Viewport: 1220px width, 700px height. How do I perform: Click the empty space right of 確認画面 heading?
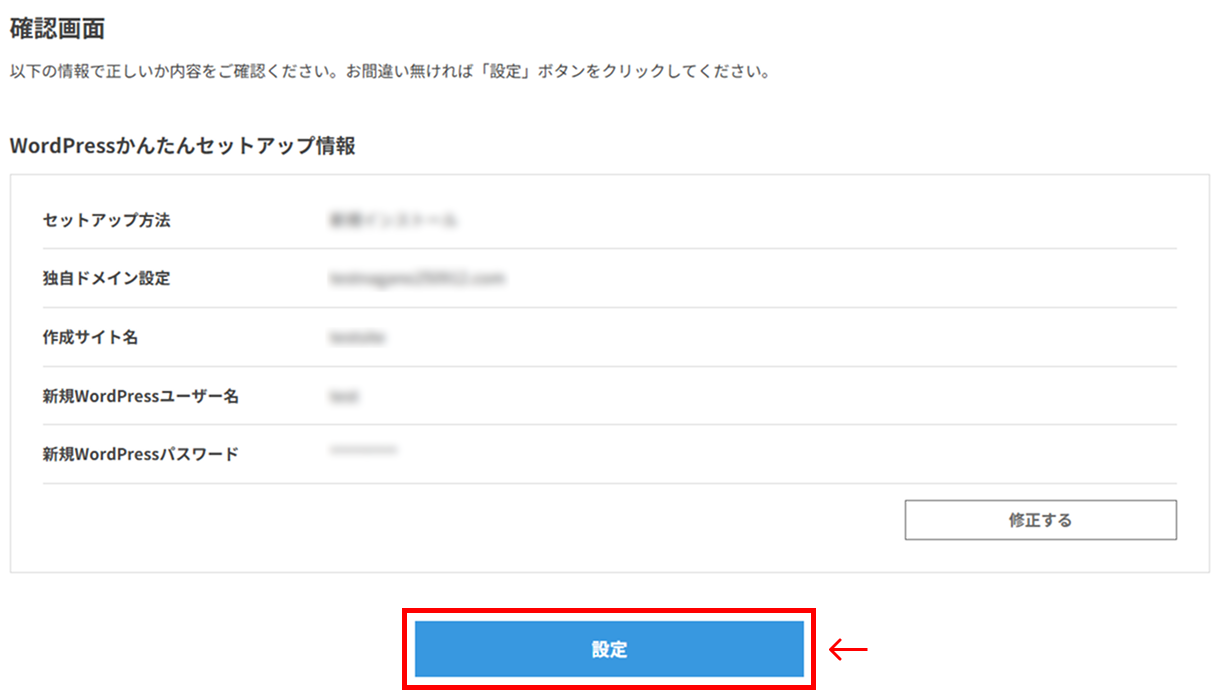point(600,29)
